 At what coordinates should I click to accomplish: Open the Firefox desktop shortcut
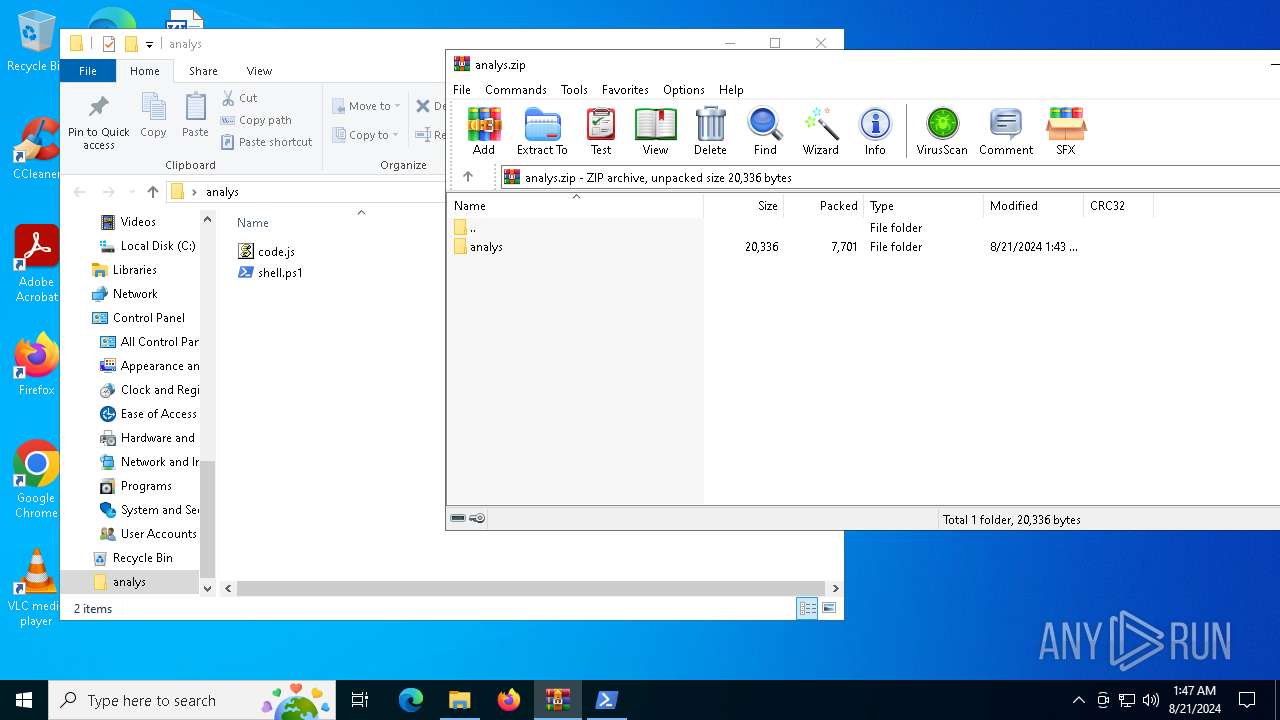(36, 365)
